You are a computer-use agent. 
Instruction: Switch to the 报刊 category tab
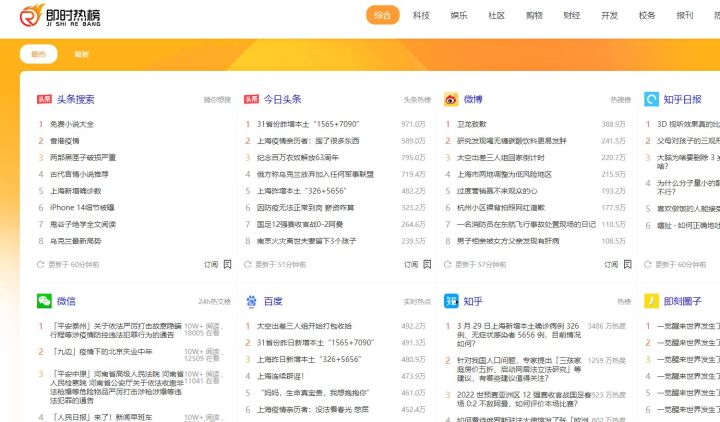click(x=685, y=15)
